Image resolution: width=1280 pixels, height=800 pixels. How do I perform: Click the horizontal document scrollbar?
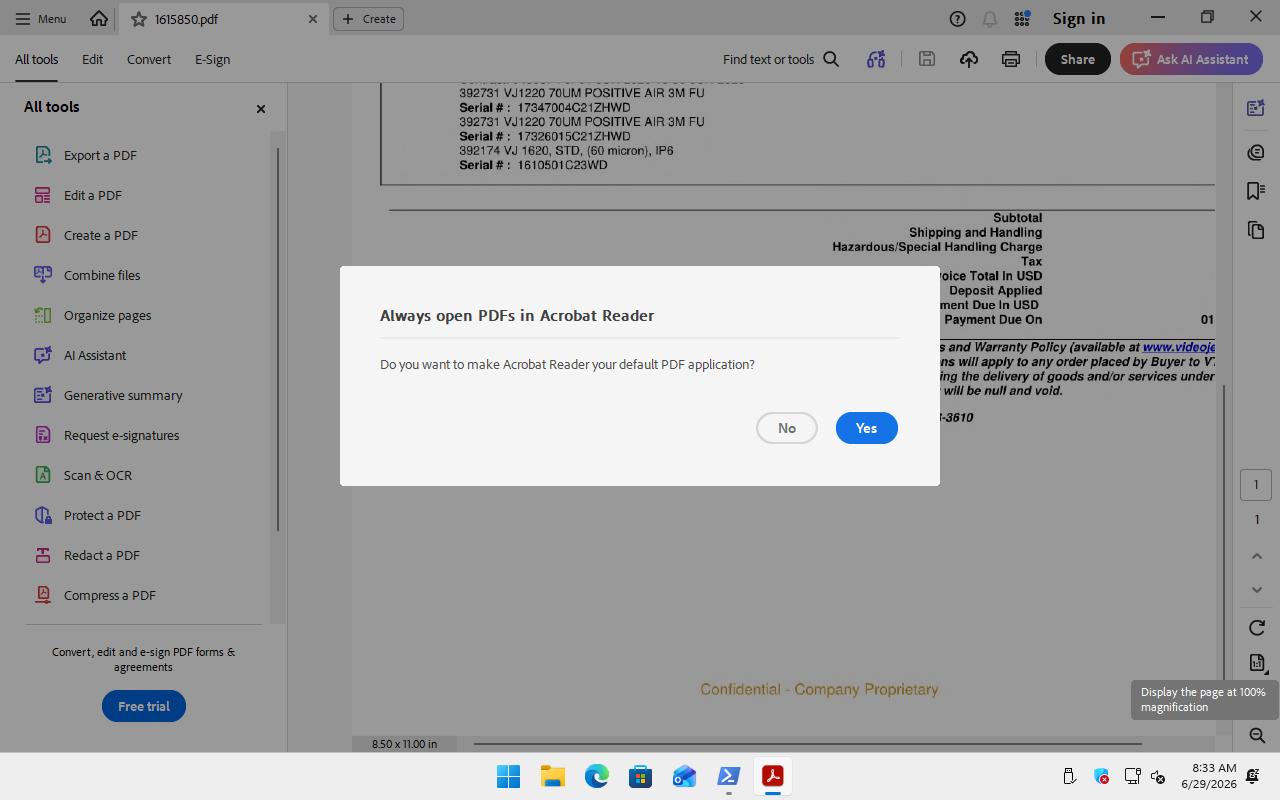[x=807, y=743]
